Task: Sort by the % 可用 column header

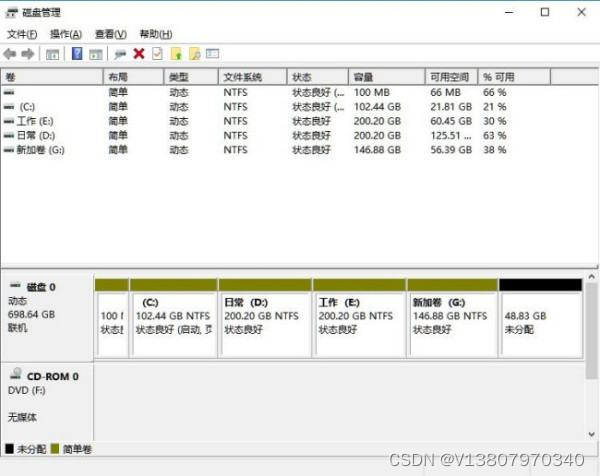Action: pyautogui.click(x=514, y=77)
